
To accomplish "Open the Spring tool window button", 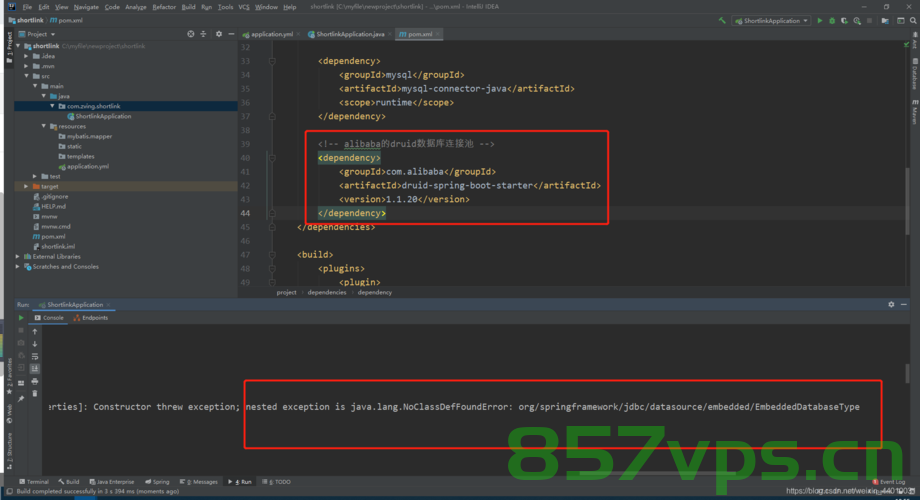I will pyautogui.click(x=157, y=482).
